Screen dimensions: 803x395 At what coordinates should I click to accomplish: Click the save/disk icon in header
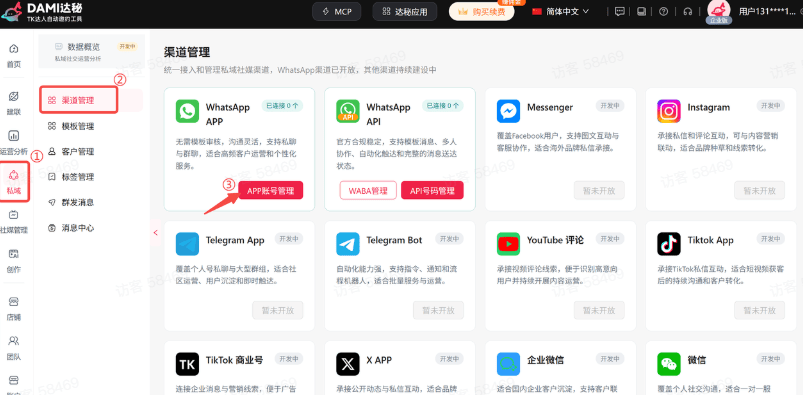point(641,12)
